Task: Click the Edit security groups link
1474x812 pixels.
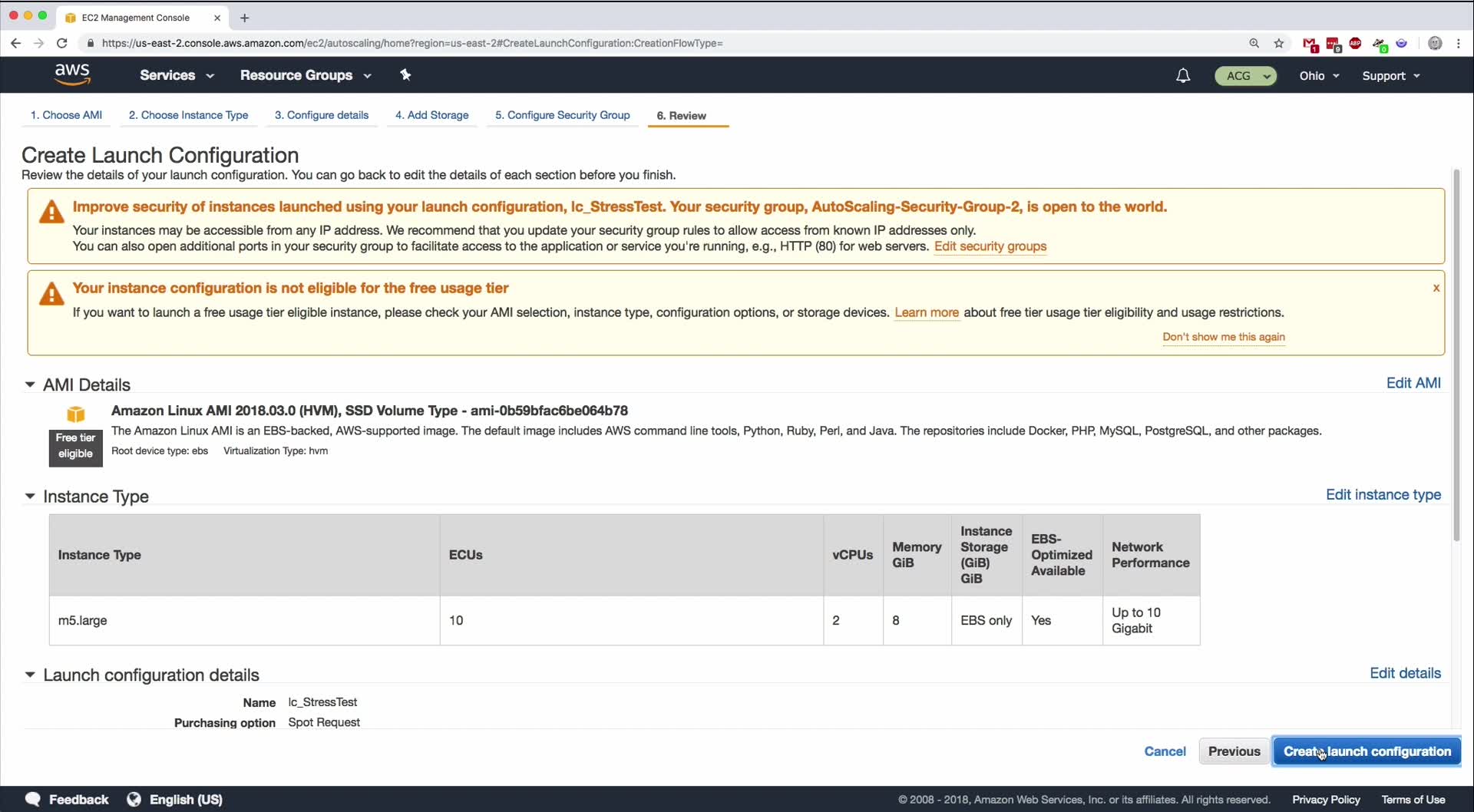Action: pyautogui.click(x=990, y=246)
